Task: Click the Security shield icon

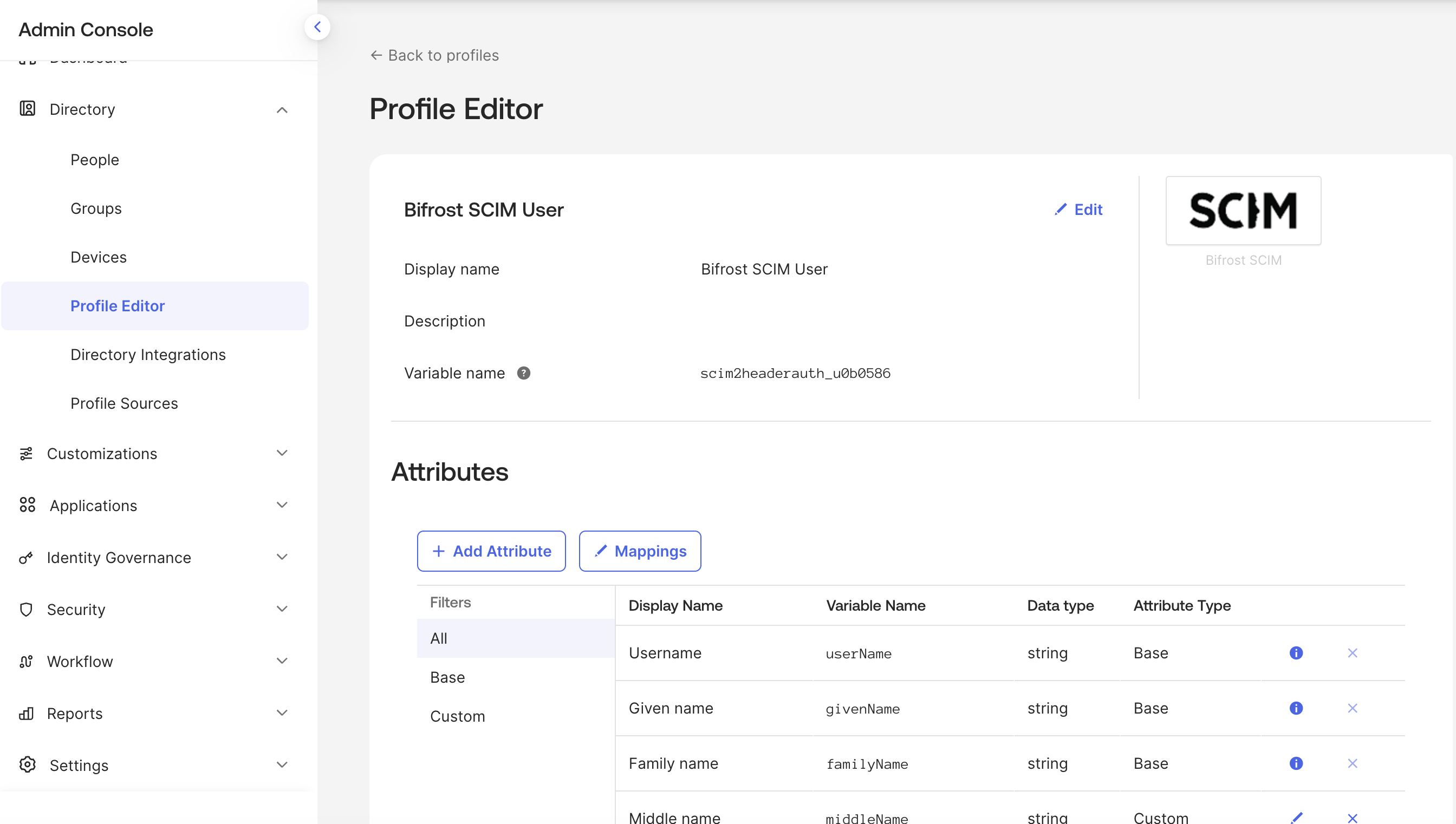Action: point(26,610)
